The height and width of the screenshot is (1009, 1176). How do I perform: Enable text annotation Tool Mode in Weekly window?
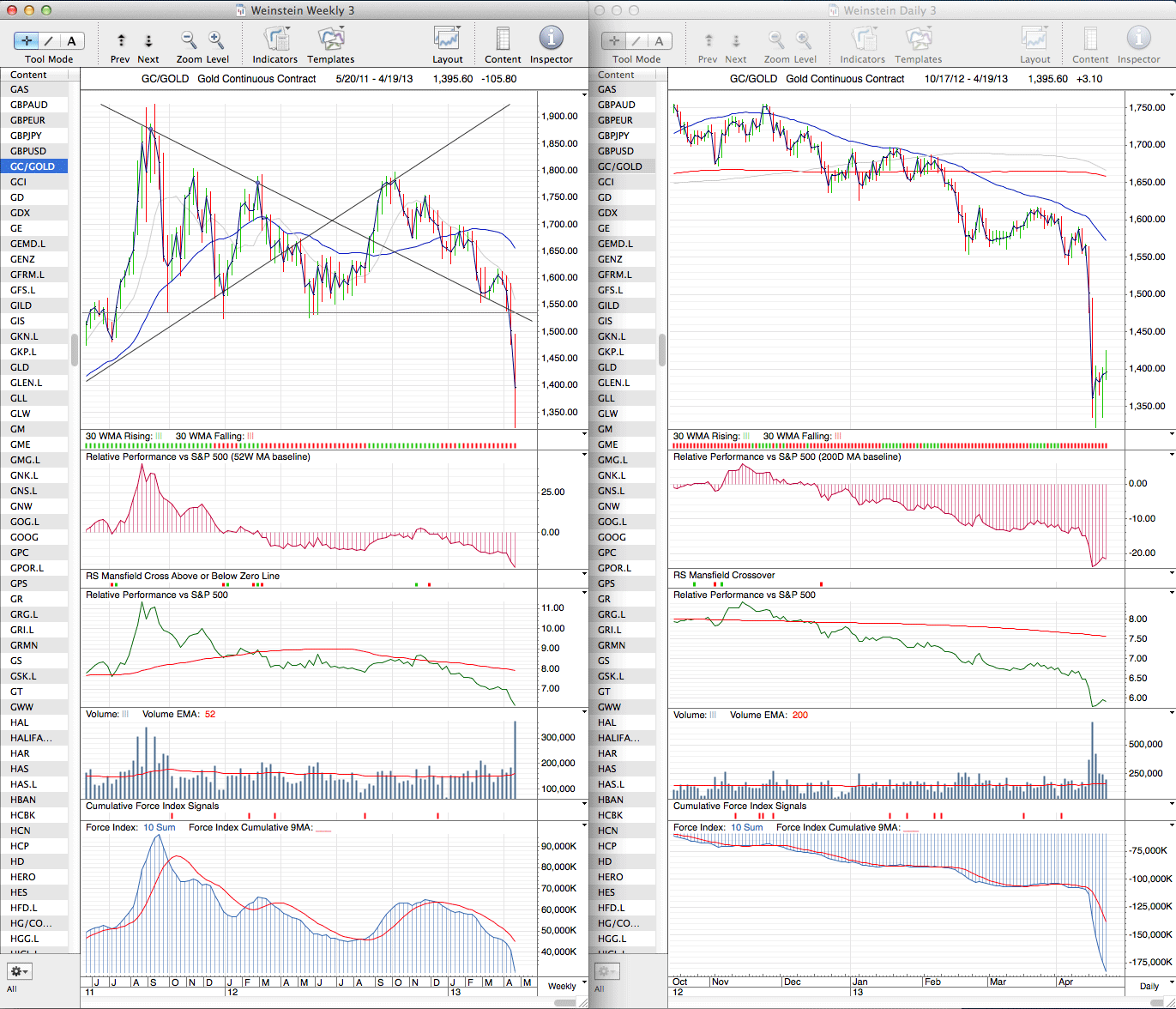71,40
